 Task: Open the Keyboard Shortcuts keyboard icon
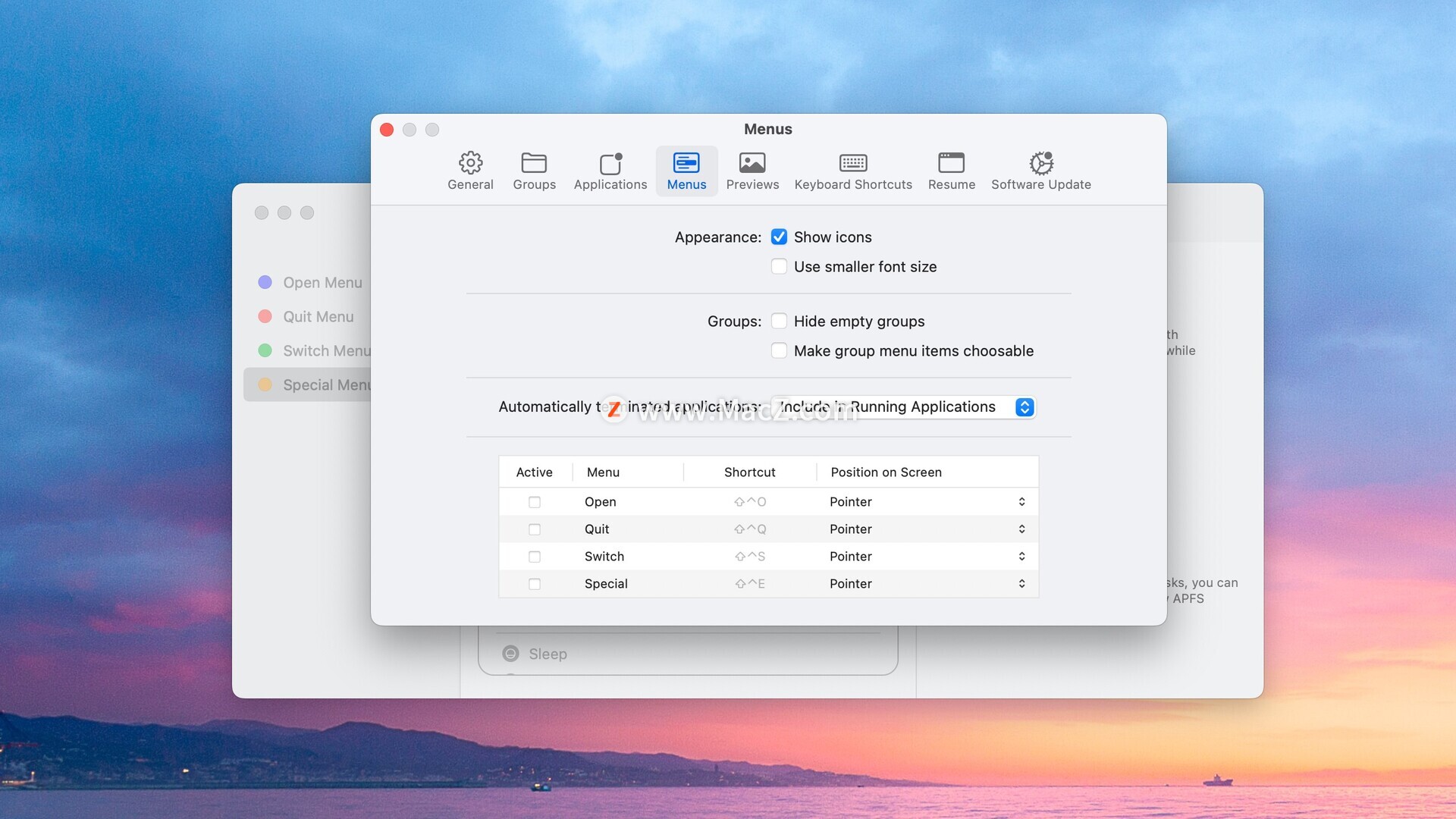point(853,163)
